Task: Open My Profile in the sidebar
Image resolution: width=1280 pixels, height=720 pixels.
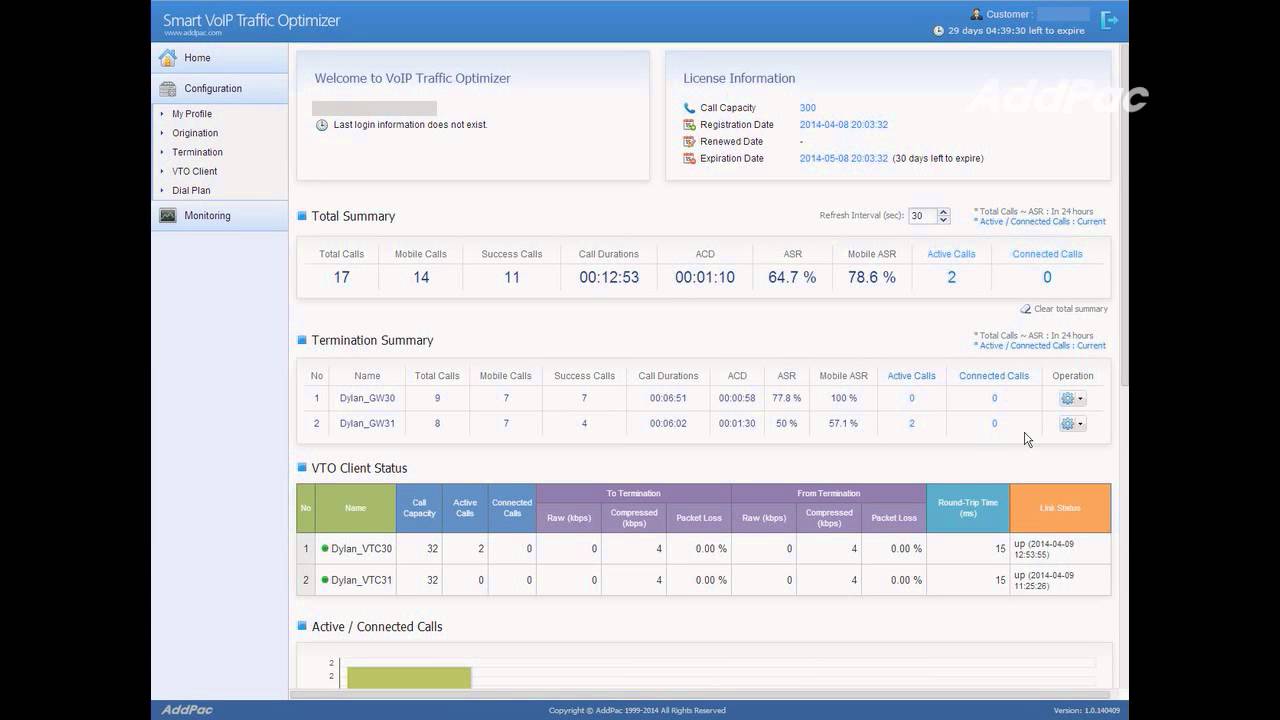Action: tap(192, 114)
